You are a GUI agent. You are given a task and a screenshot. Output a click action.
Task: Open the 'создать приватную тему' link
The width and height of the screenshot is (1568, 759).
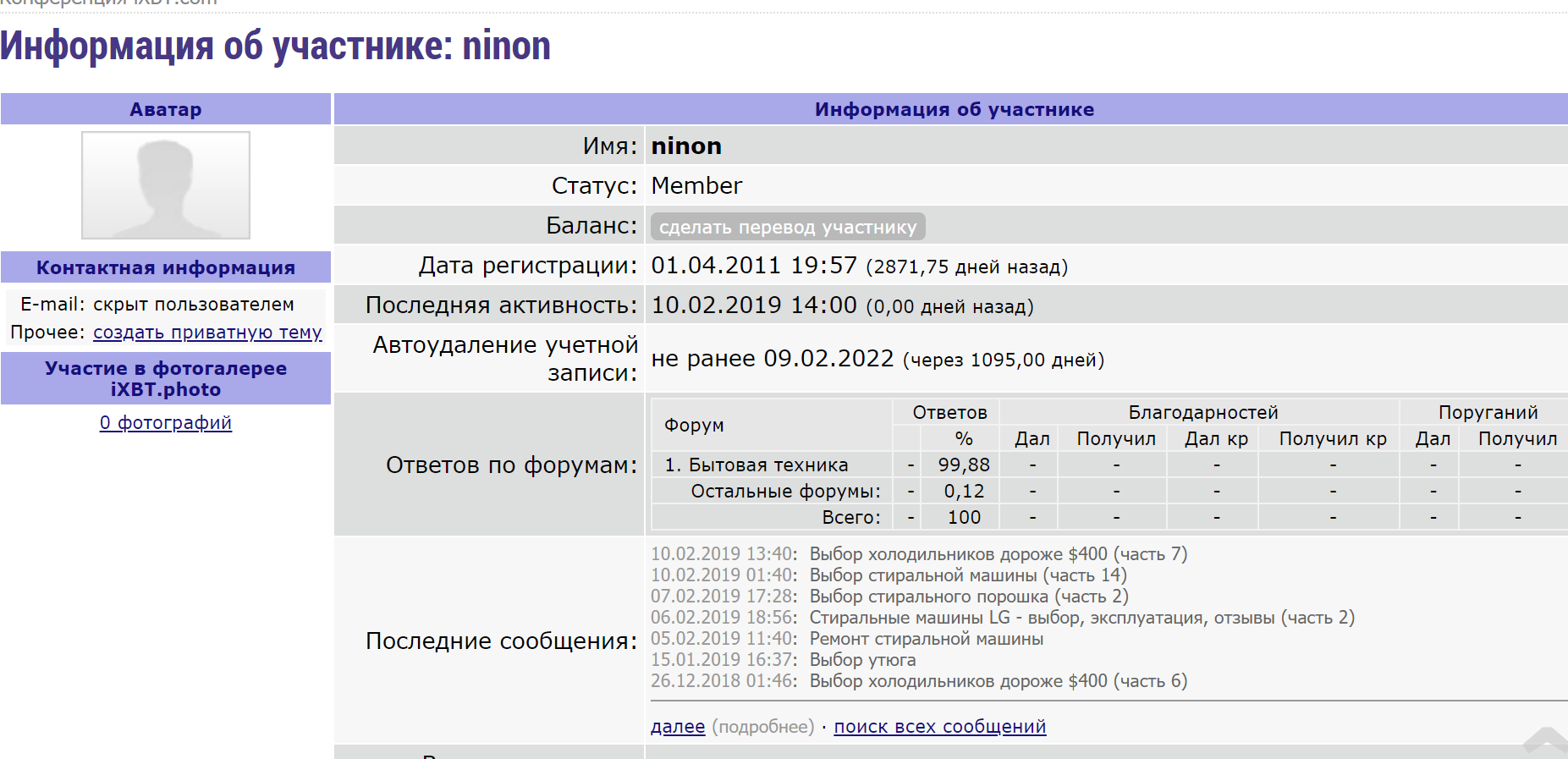[x=207, y=333]
